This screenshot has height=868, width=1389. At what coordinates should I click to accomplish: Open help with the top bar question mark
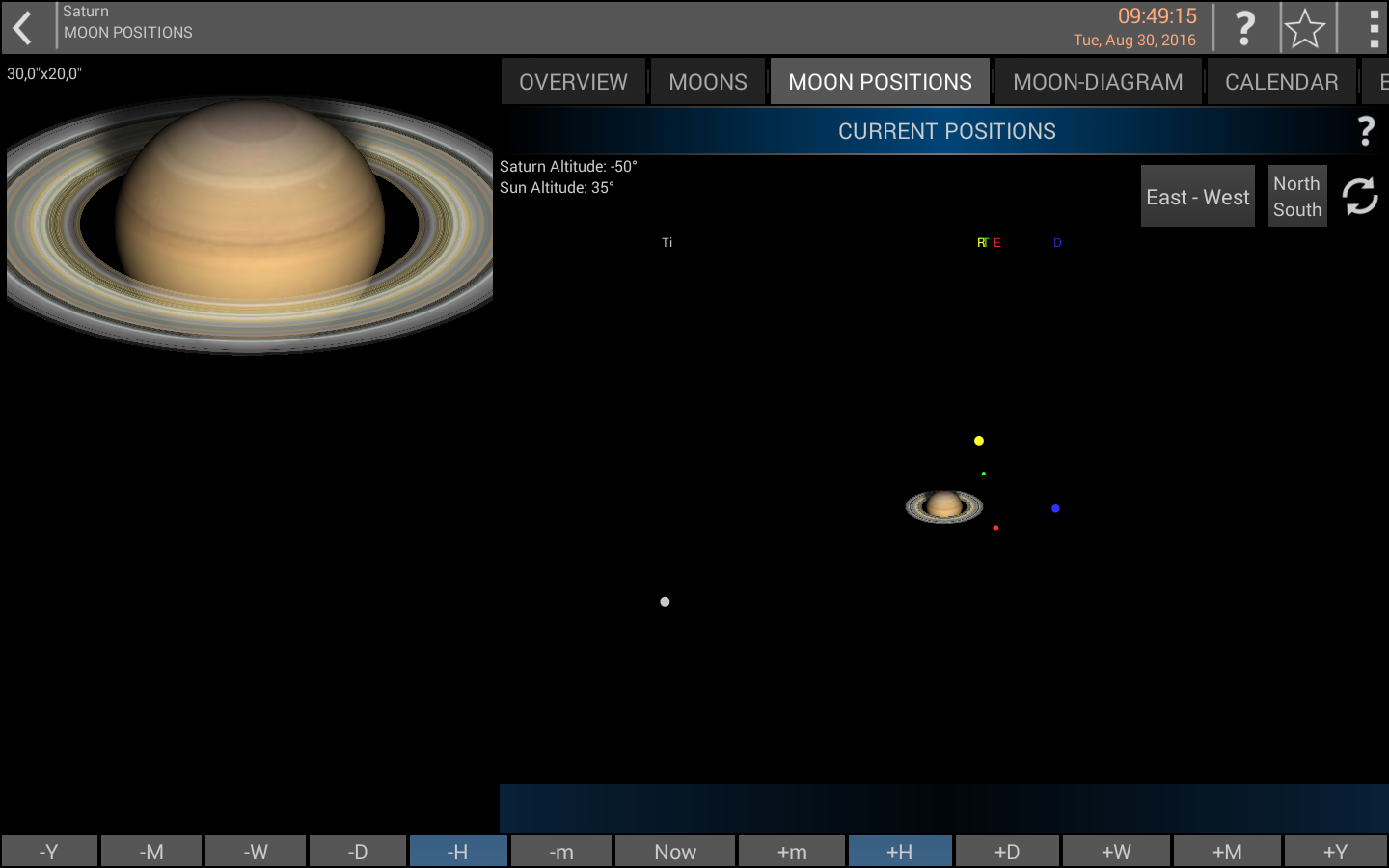coord(1245,28)
